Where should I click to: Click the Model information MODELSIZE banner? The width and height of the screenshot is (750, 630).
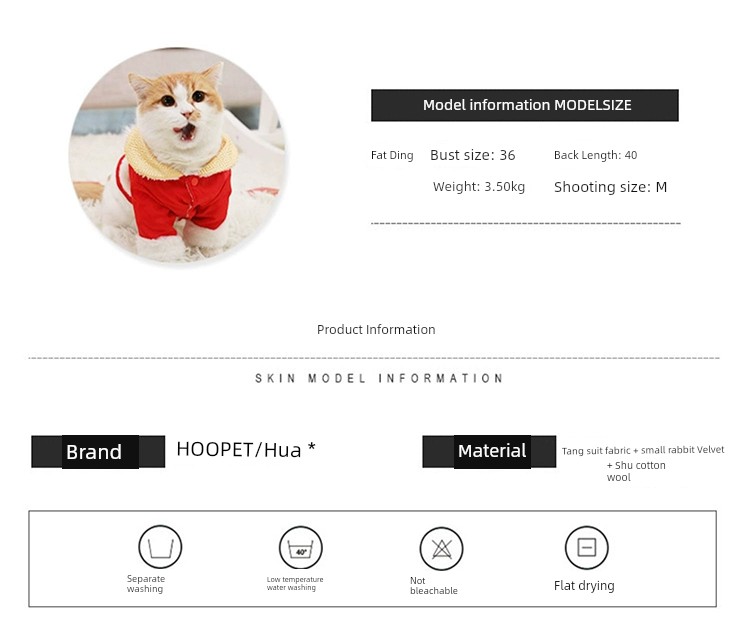(525, 105)
